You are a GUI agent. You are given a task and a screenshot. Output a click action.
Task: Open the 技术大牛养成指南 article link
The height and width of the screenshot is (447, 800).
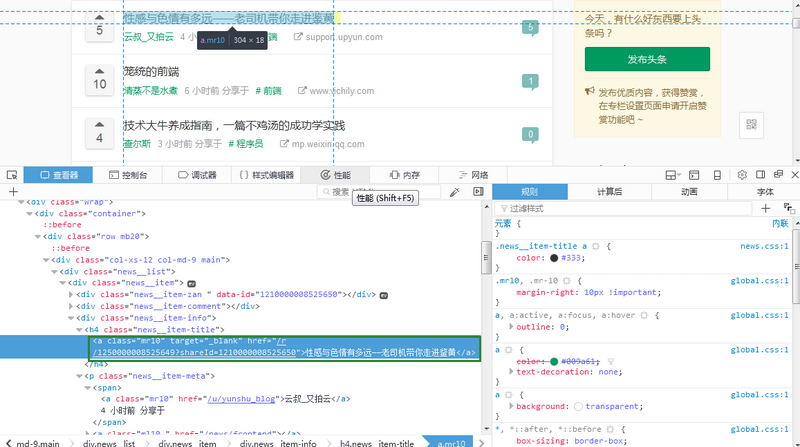pos(234,125)
